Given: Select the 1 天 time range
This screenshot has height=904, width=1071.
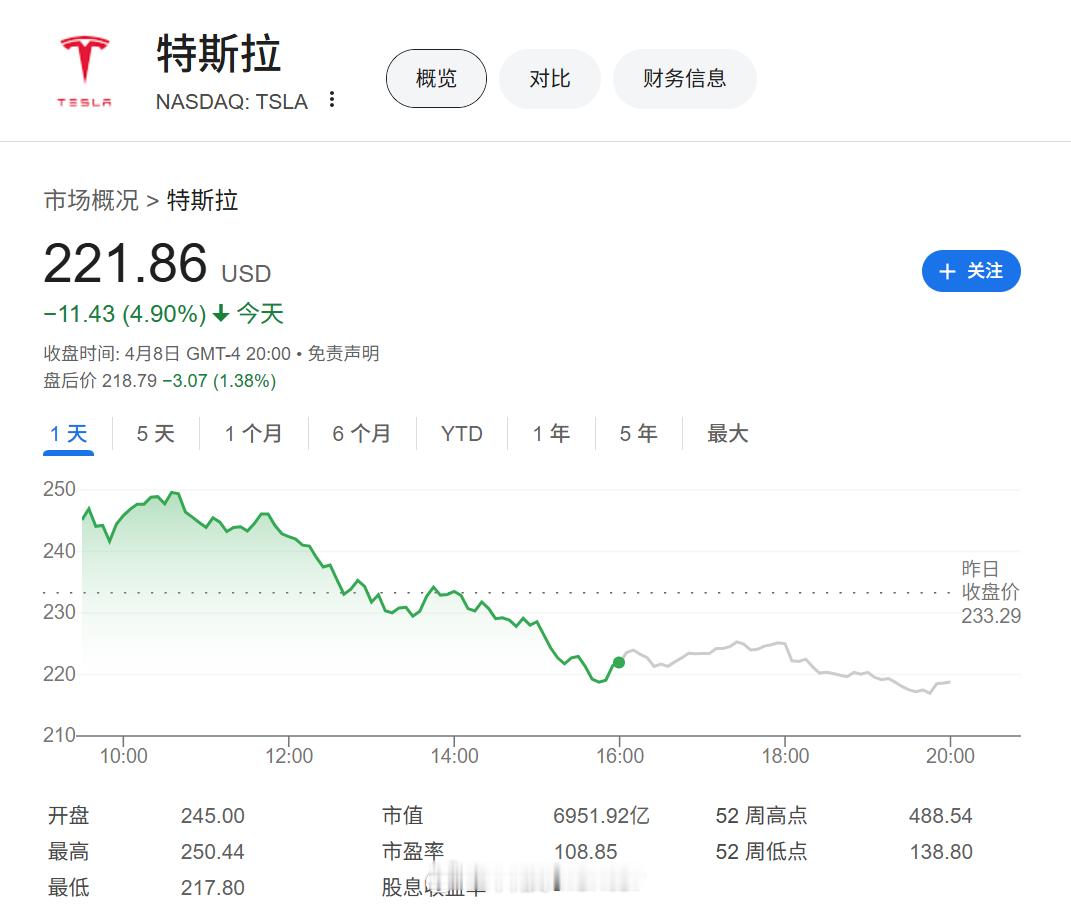Looking at the screenshot, I should tap(68, 434).
